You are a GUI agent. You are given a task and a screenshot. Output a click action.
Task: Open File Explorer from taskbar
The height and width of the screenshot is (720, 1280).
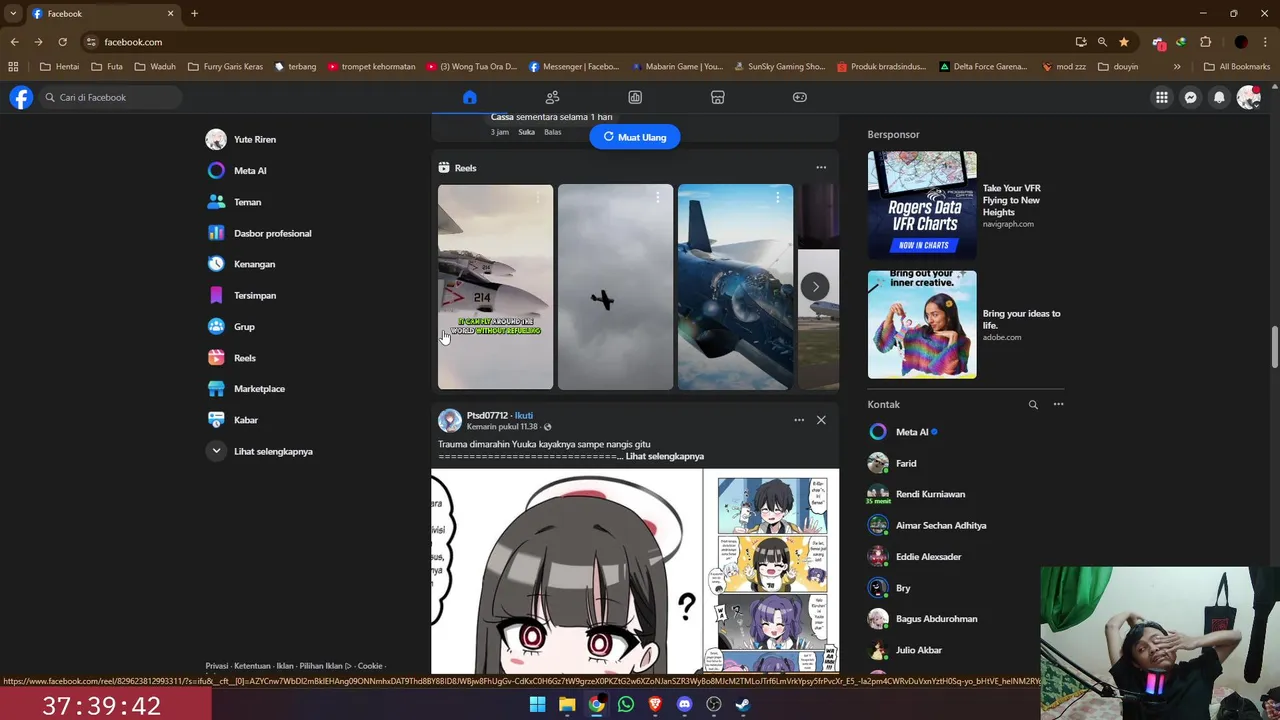[x=567, y=704]
